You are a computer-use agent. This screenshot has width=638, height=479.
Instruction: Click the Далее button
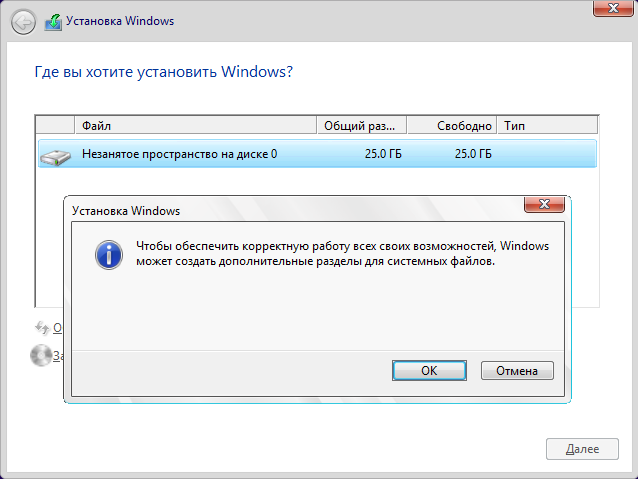tap(581, 449)
